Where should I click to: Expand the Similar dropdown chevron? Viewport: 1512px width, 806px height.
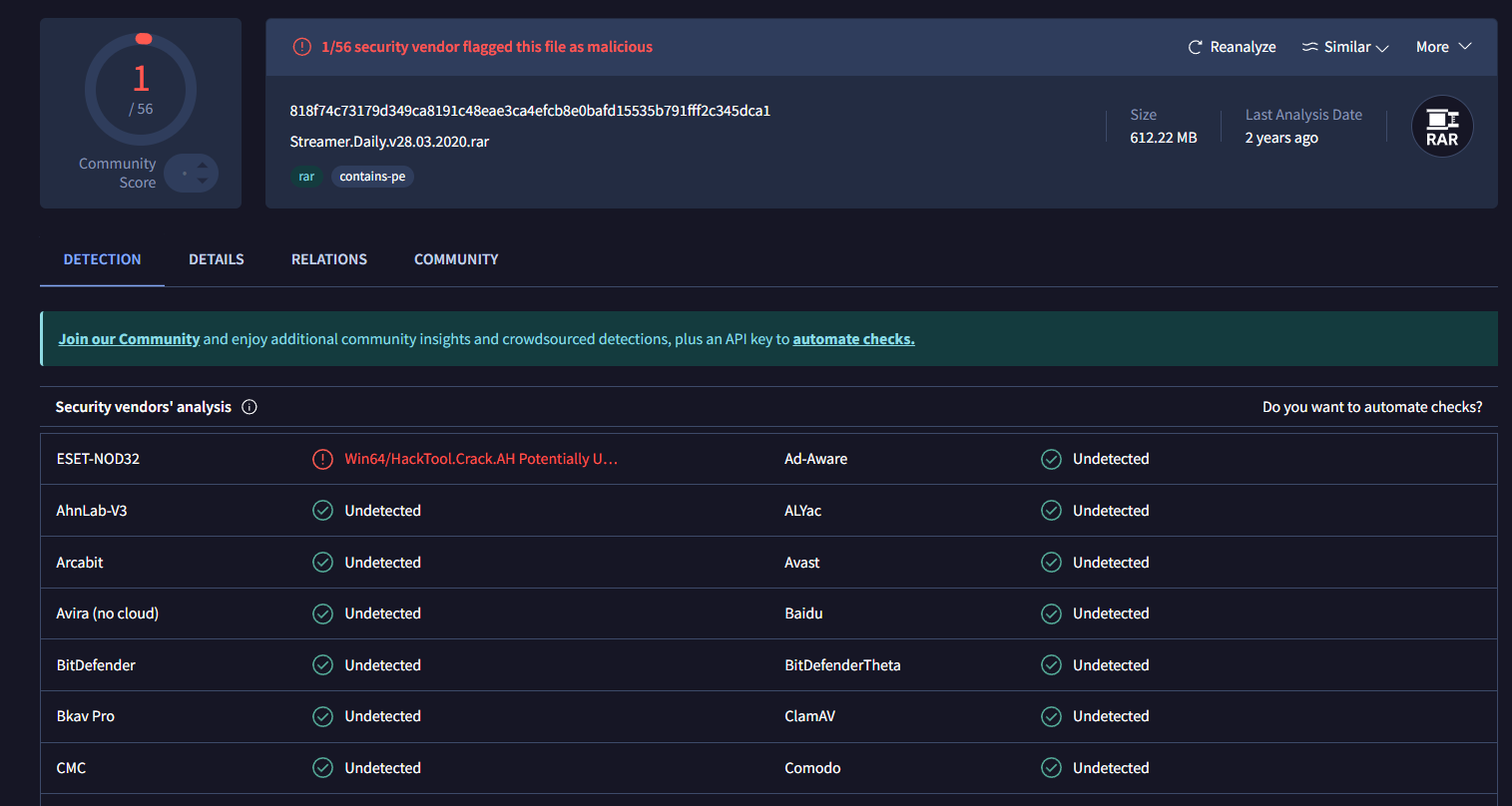coord(1382,48)
